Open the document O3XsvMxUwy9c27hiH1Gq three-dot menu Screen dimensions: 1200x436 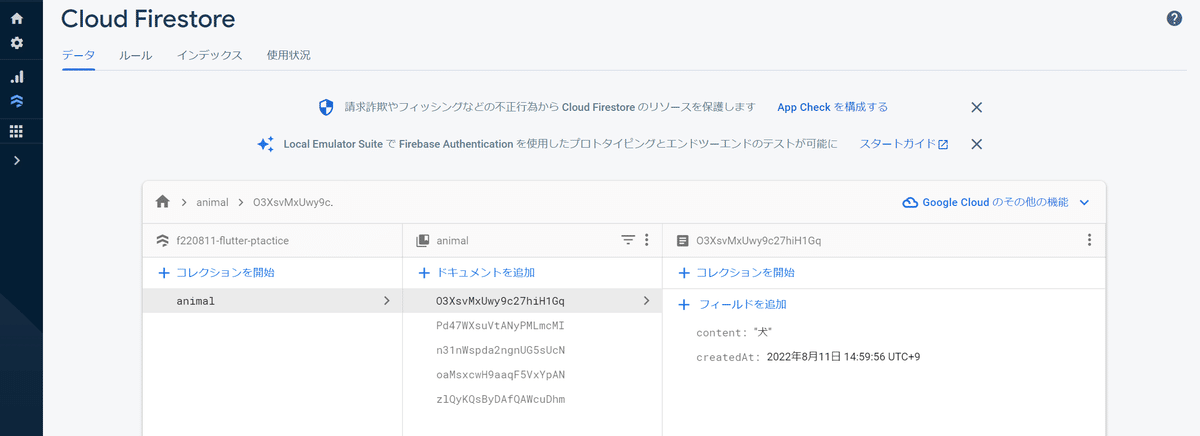tap(1089, 240)
